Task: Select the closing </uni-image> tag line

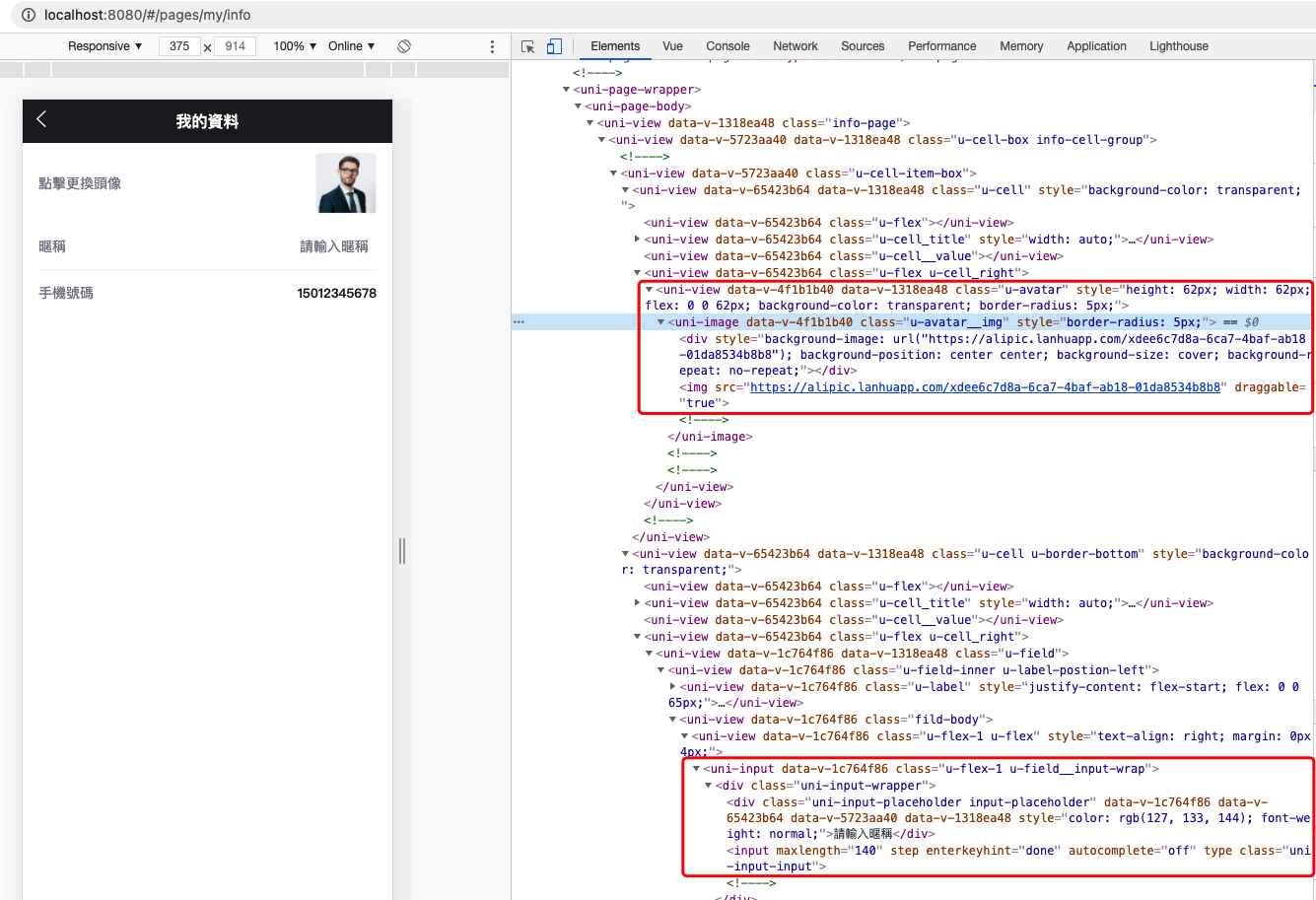Action: click(x=710, y=437)
